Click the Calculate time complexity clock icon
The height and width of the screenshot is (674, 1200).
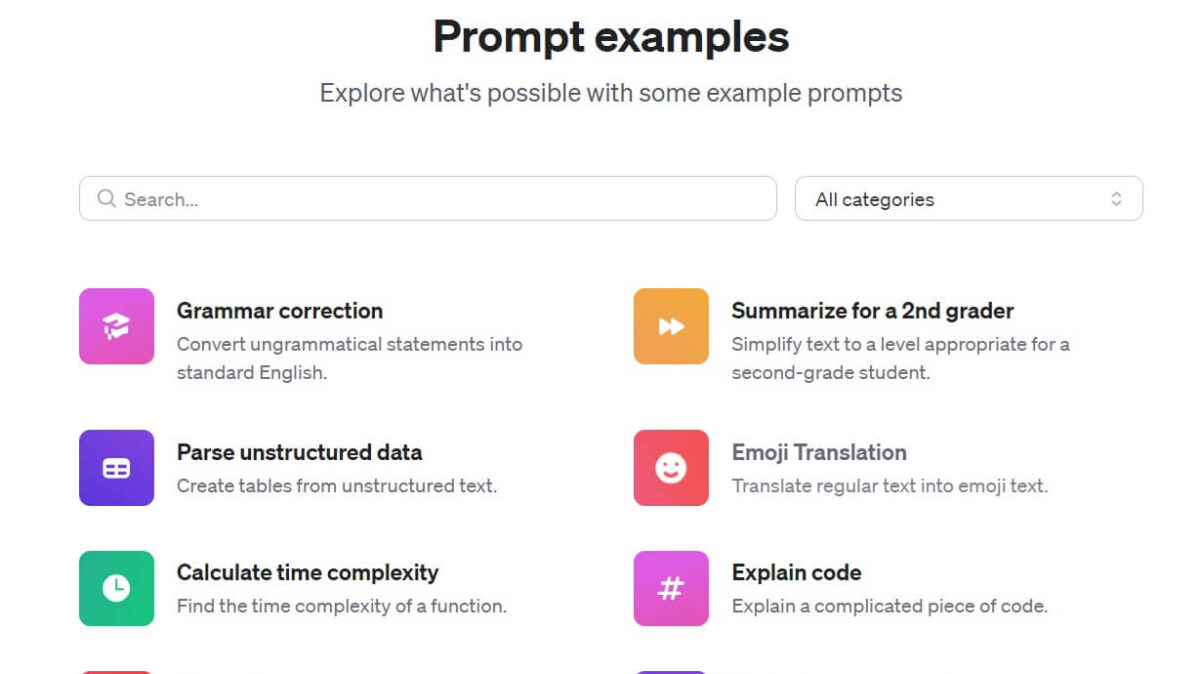click(116, 589)
